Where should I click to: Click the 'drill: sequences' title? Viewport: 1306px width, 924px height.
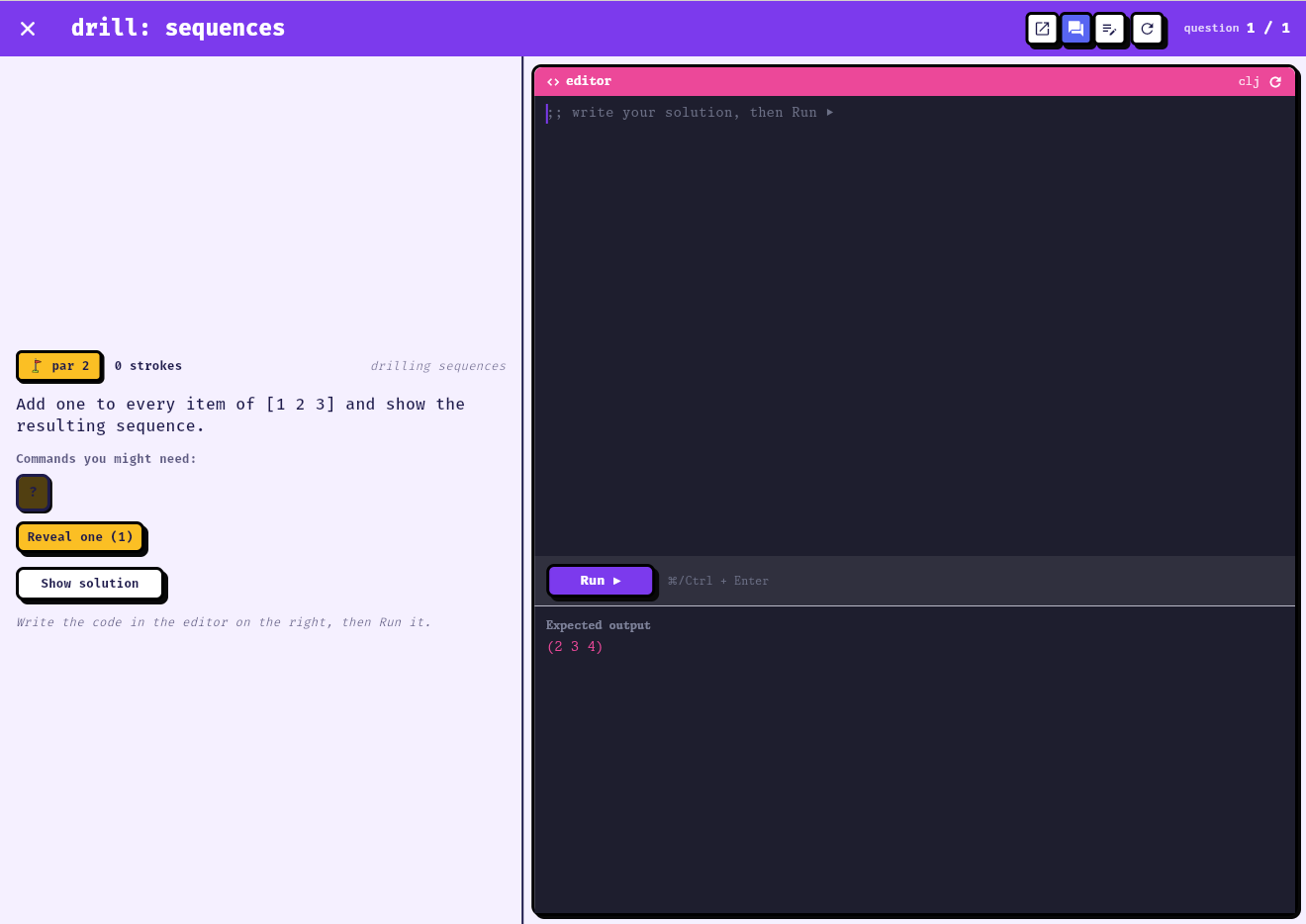click(178, 28)
